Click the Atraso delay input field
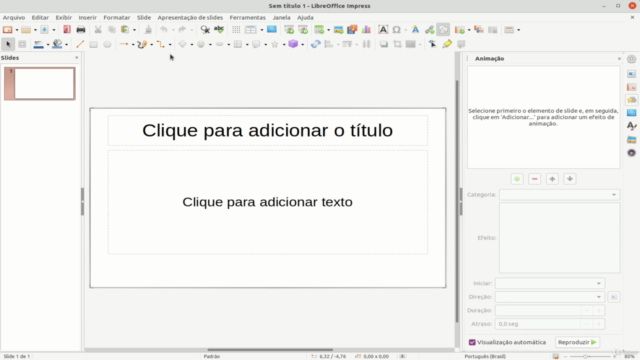The image size is (640, 360). (x=537, y=324)
